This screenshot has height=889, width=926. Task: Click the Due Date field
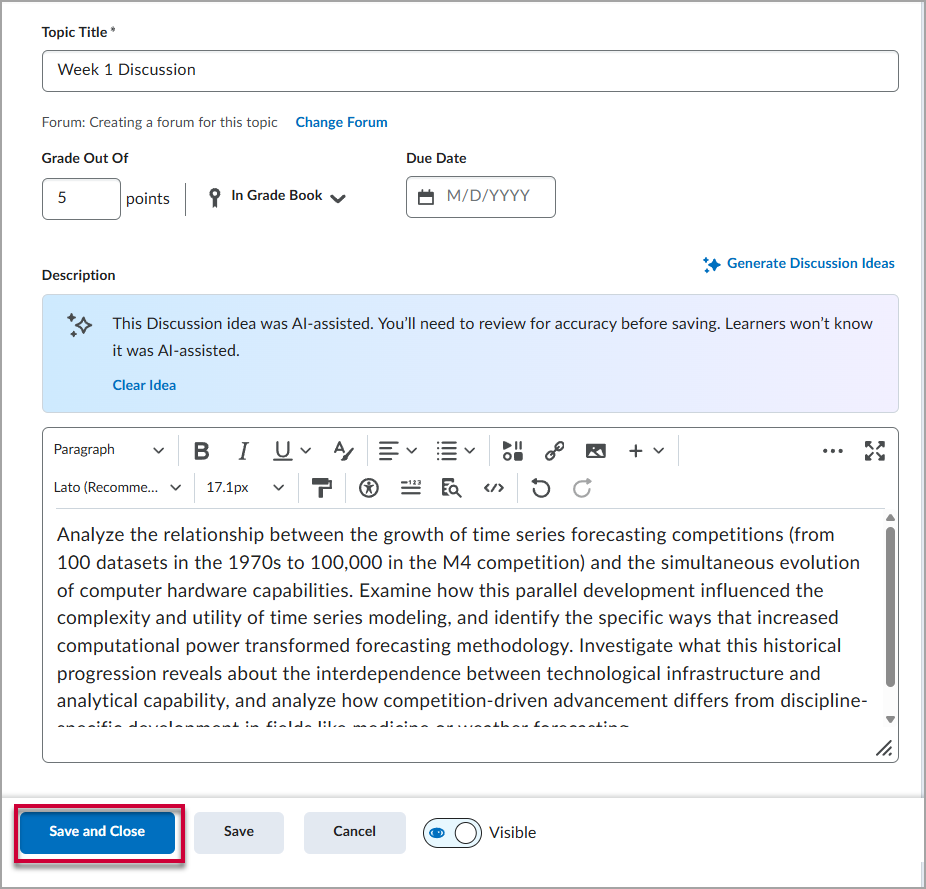point(481,197)
